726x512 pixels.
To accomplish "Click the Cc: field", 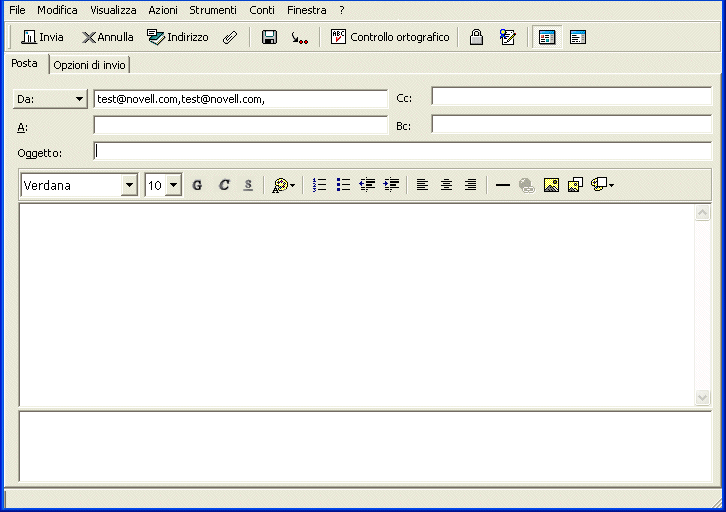I will 571,96.
